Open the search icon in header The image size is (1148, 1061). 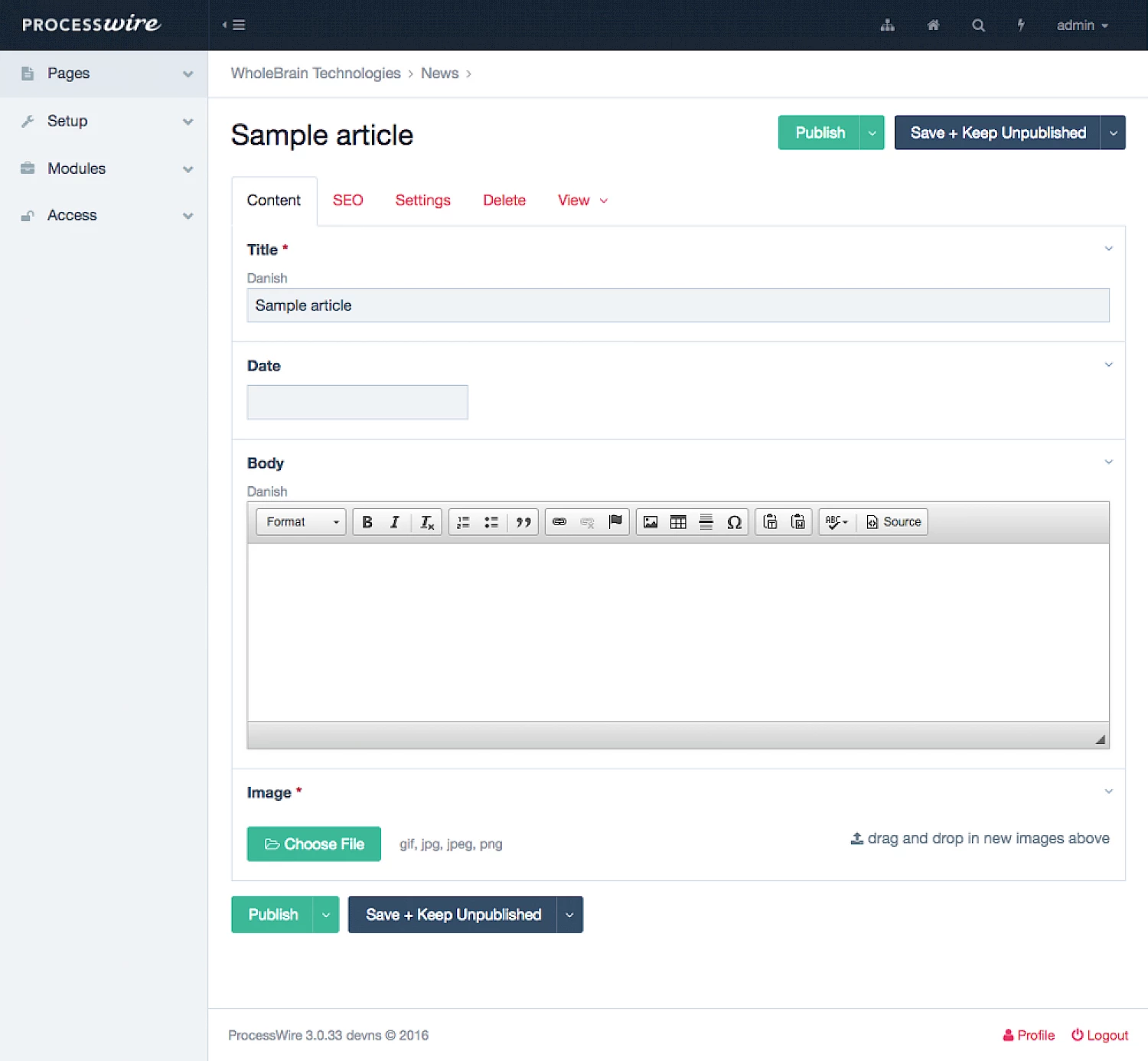978,25
